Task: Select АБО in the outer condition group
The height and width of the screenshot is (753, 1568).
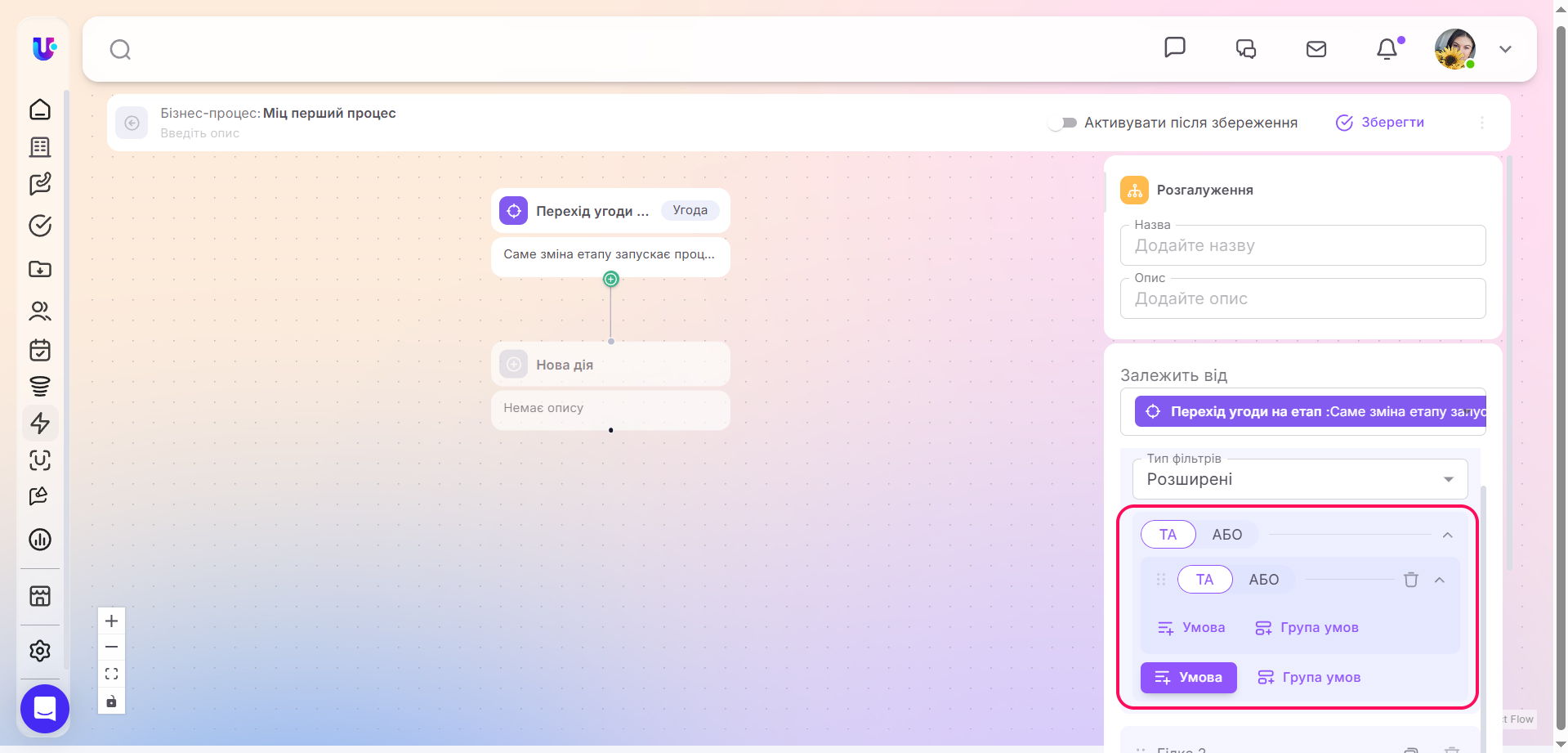Action: (1226, 535)
